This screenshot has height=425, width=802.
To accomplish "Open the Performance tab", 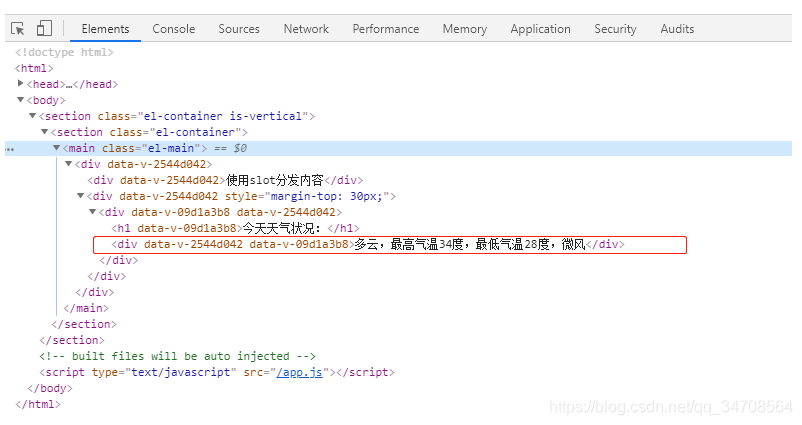I will (386, 29).
